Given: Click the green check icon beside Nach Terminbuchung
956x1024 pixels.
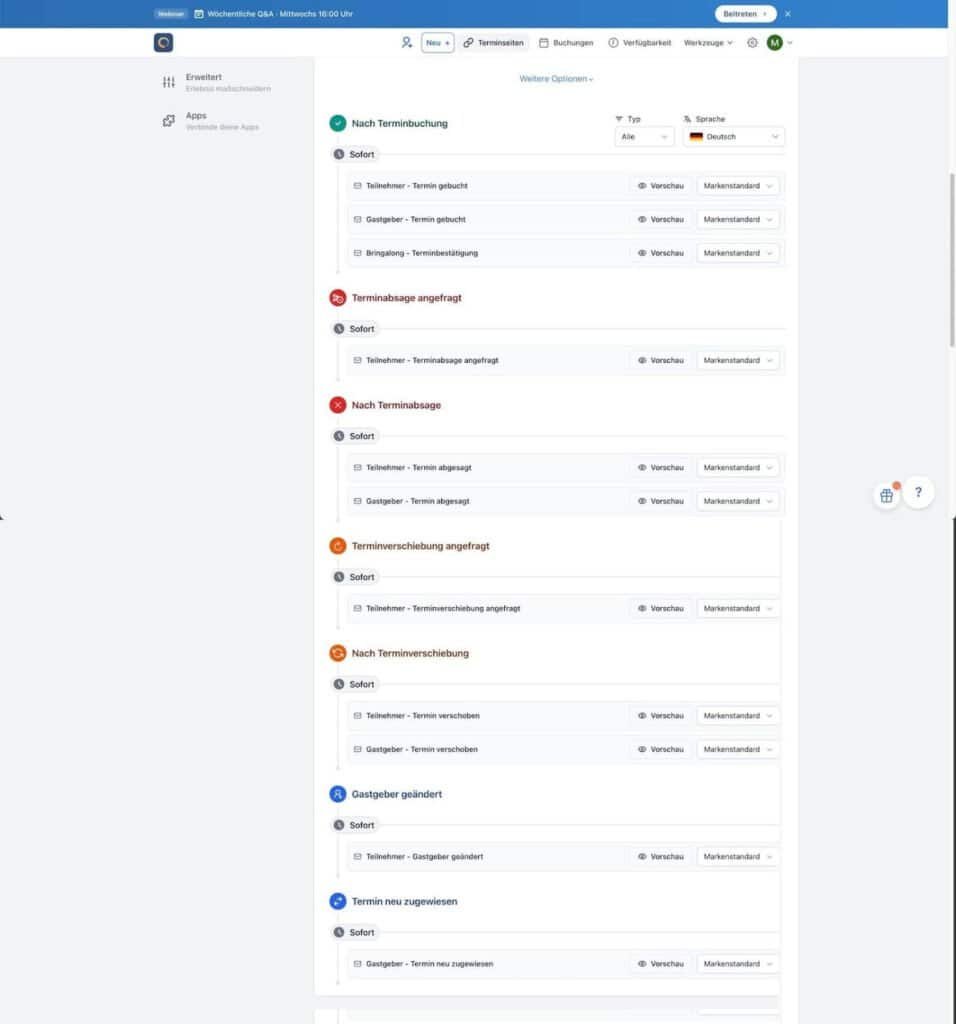Looking at the screenshot, I should [x=337, y=123].
